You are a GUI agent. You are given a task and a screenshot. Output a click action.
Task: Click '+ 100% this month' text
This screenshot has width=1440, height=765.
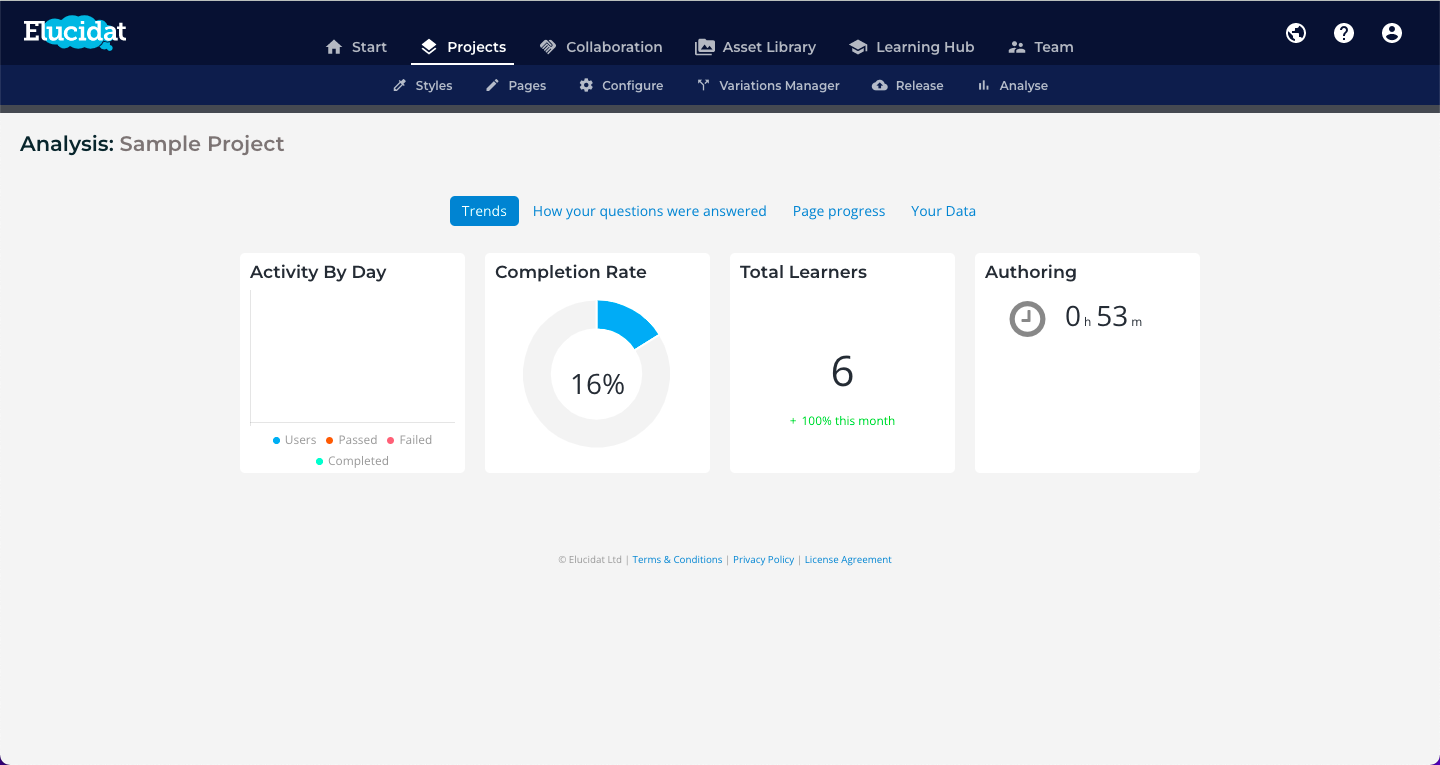[x=842, y=421]
